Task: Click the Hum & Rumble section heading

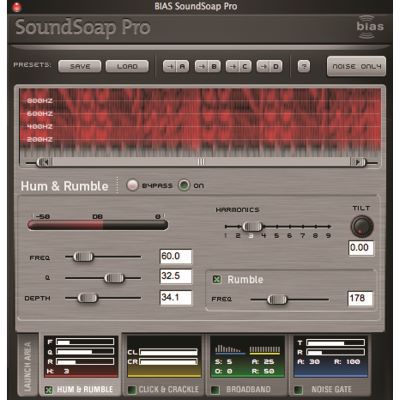Action: click(x=64, y=186)
